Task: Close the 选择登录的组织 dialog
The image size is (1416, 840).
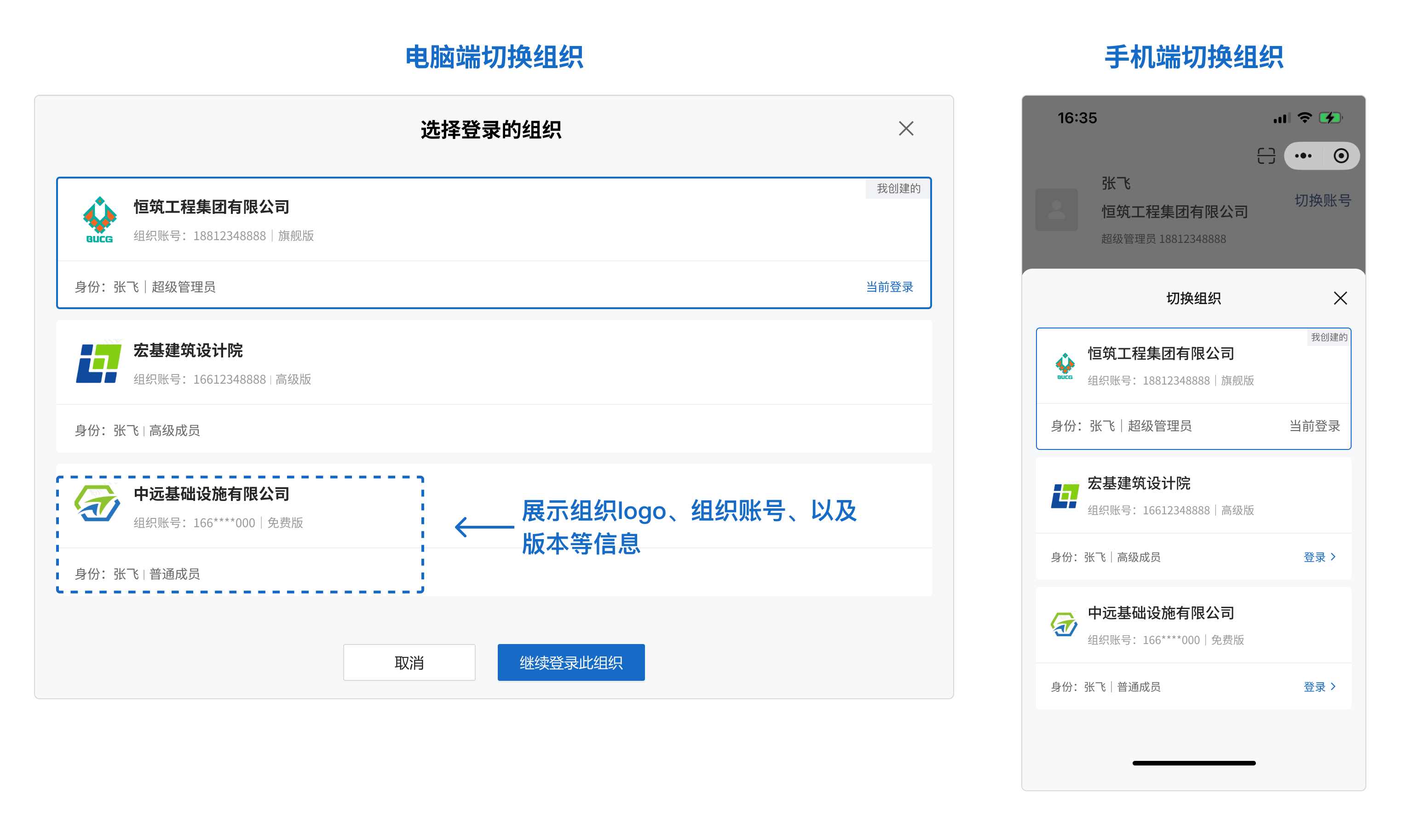Action: (x=905, y=128)
